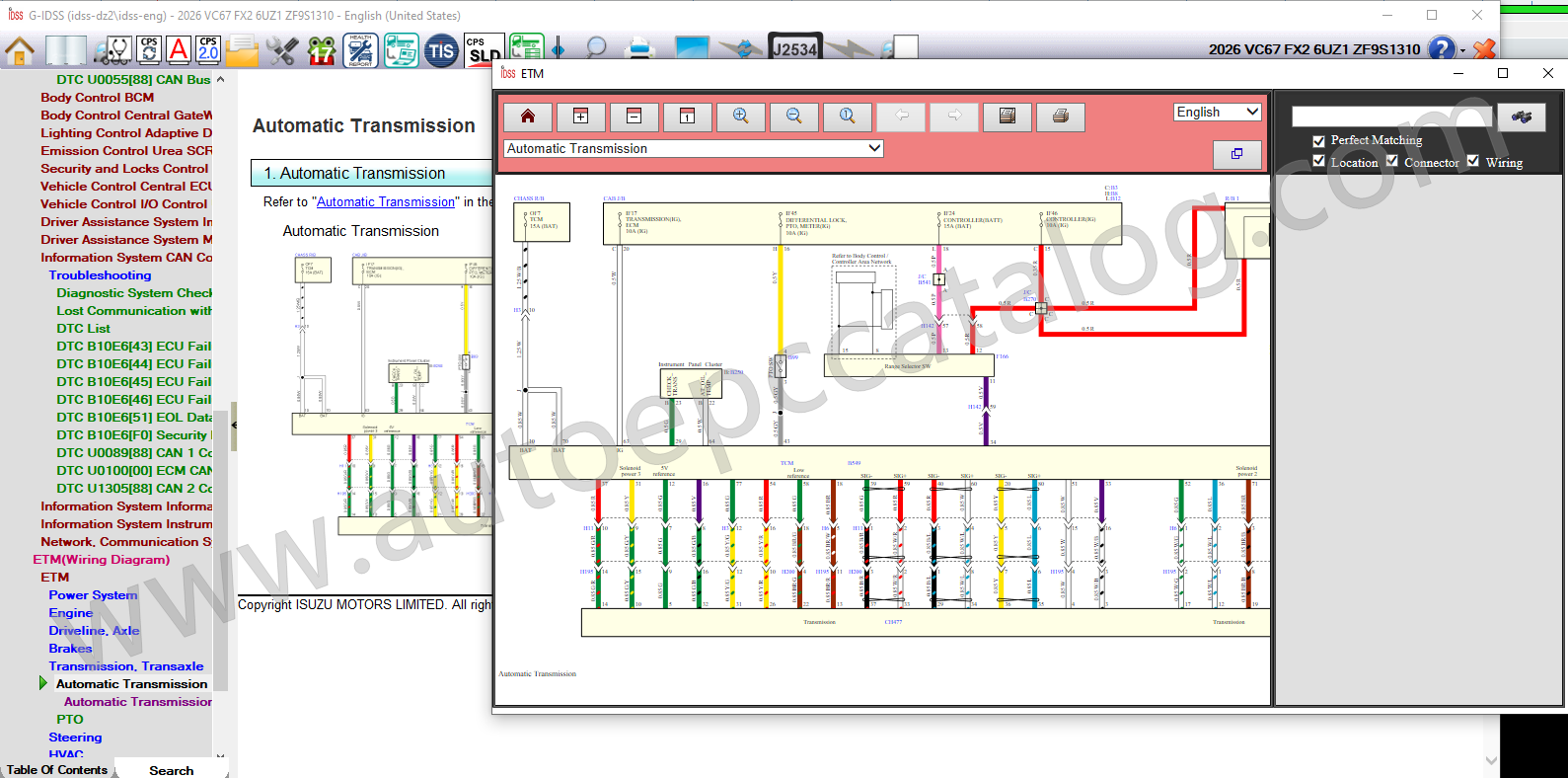Image resolution: width=1568 pixels, height=778 pixels.
Task: Open the PTO tree entry
Action: [70, 720]
